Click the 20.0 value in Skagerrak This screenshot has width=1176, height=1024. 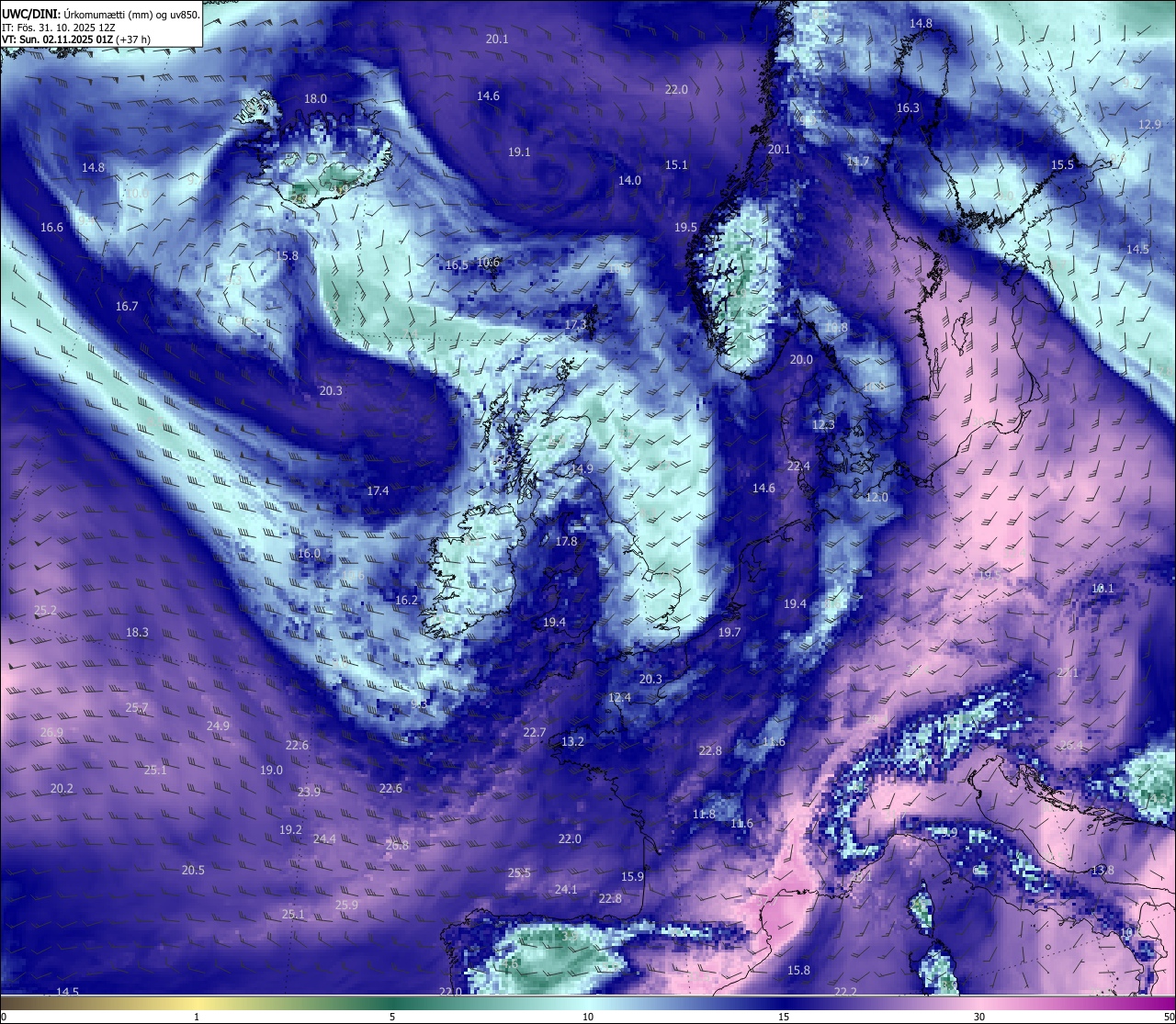click(x=801, y=359)
